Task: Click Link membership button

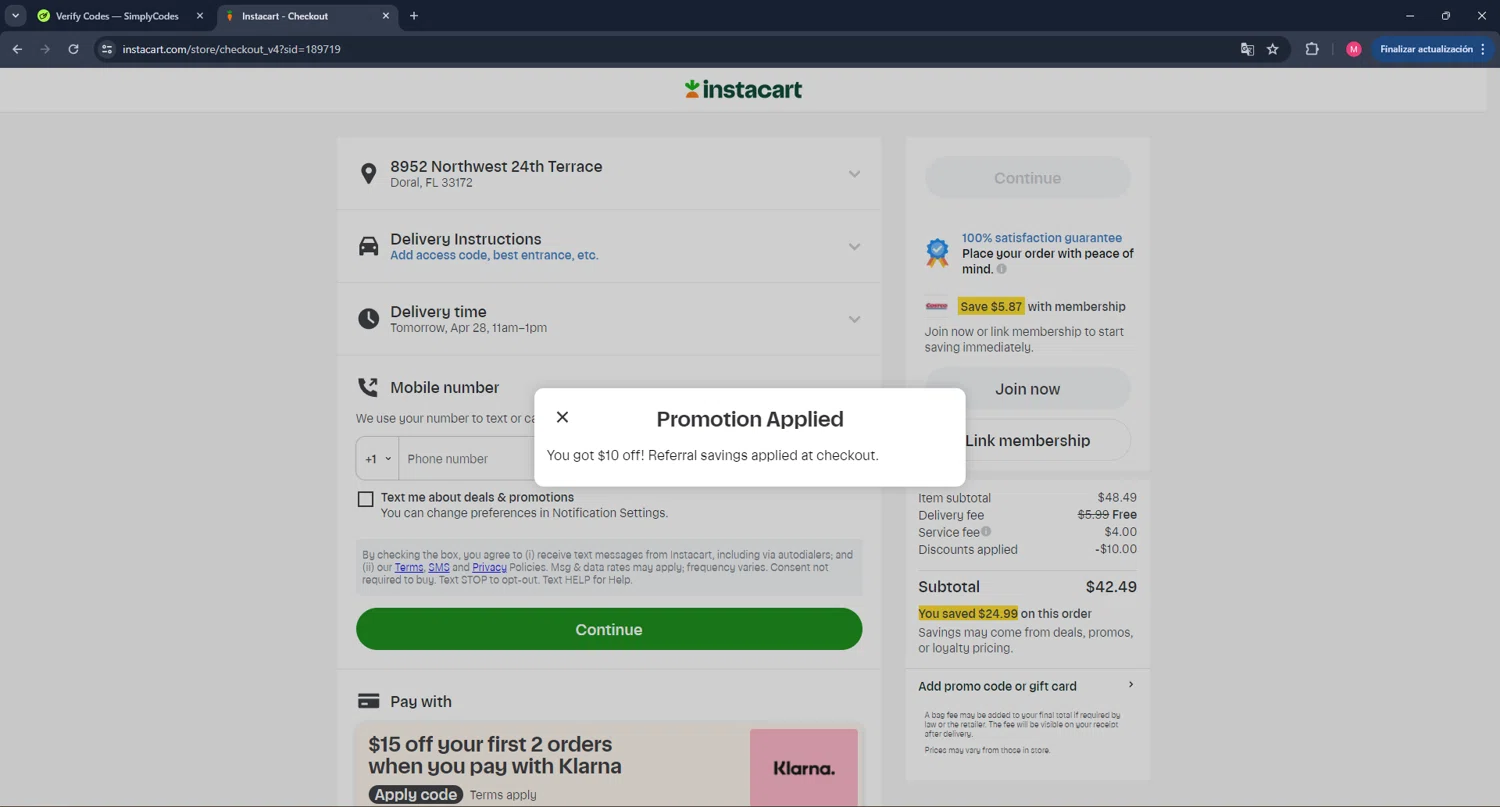Action: 1027,440
